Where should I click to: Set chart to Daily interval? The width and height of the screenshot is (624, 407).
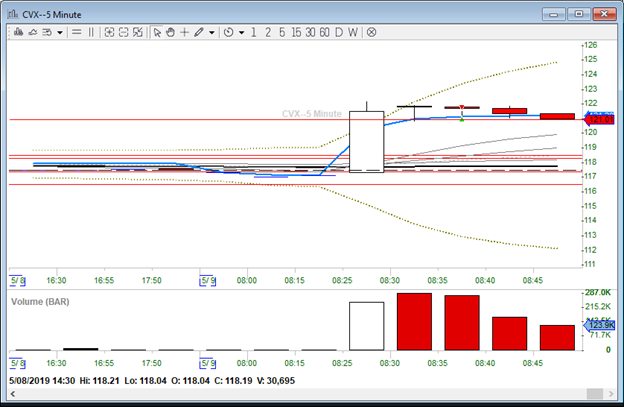(339, 32)
